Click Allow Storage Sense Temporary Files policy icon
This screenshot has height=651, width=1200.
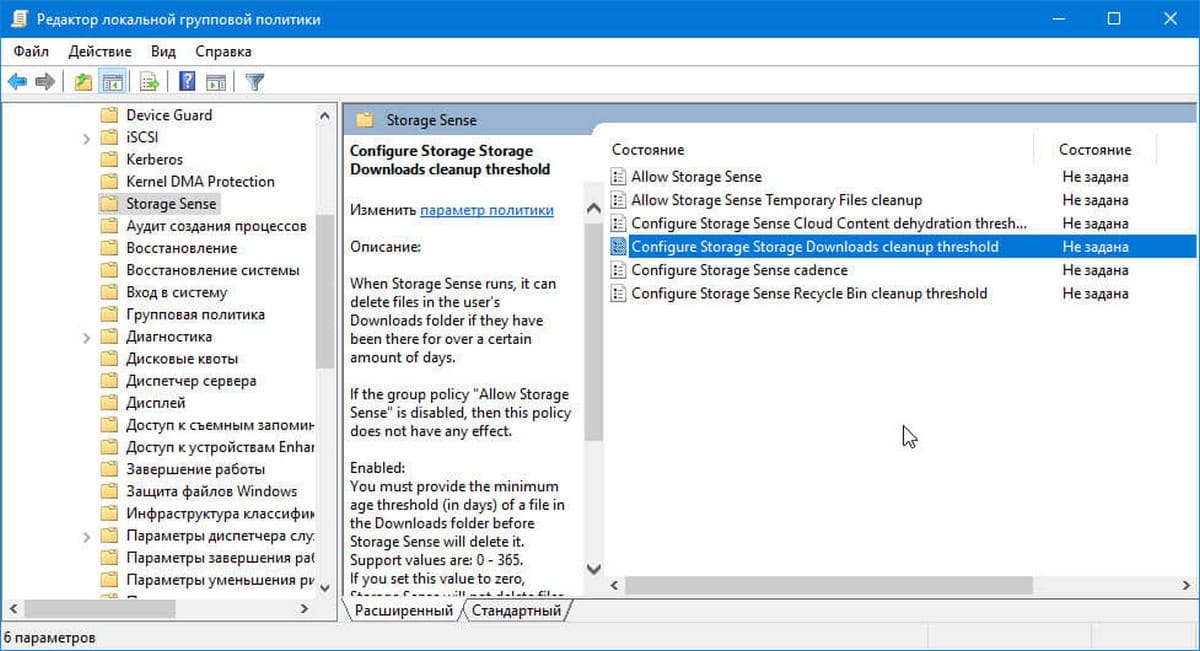pyautogui.click(x=619, y=200)
